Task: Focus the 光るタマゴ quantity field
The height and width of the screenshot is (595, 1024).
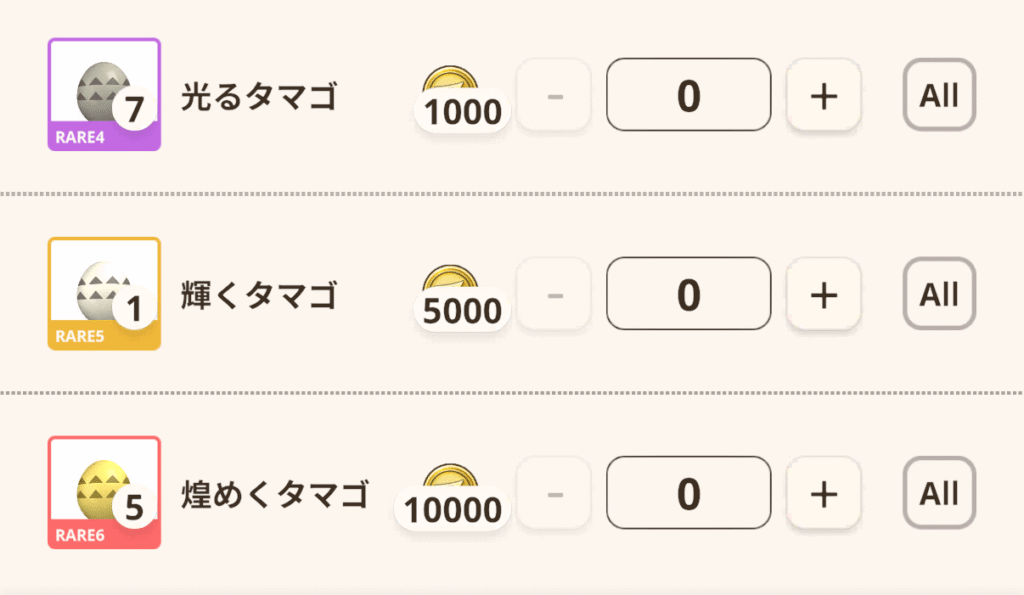Action: 688,95
